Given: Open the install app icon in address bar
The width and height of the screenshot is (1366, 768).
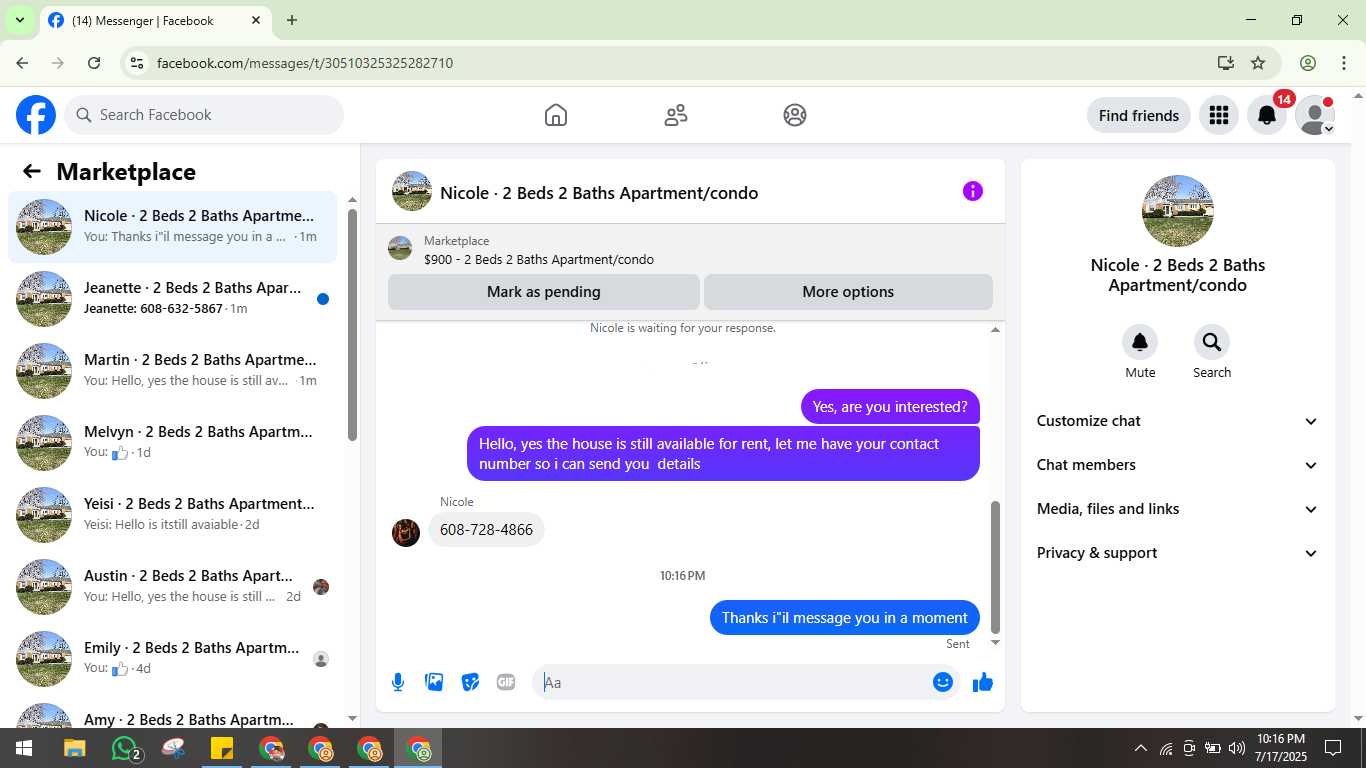Looking at the screenshot, I should [1226, 63].
